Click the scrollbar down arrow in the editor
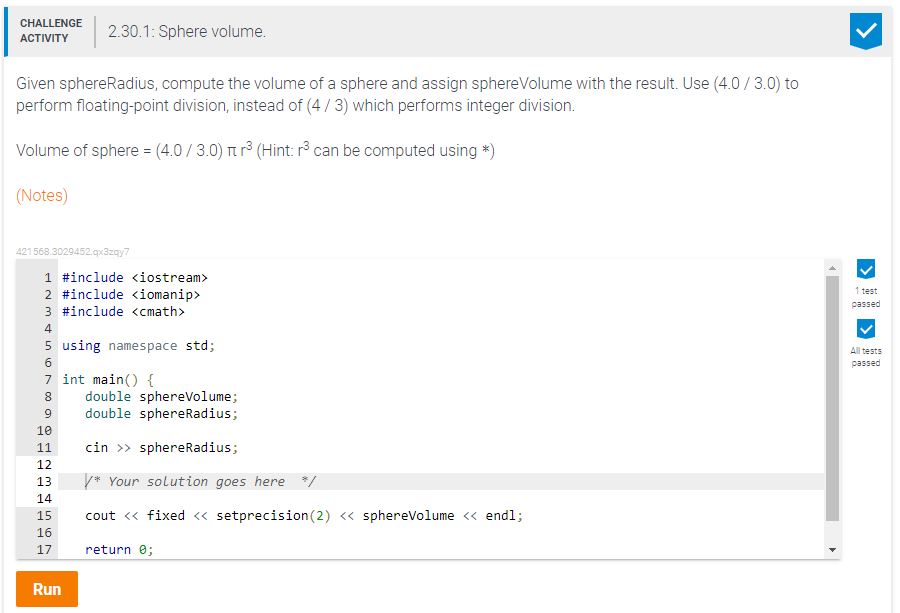Viewport: 900px width, 613px height. pyautogui.click(x=832, y=548)
